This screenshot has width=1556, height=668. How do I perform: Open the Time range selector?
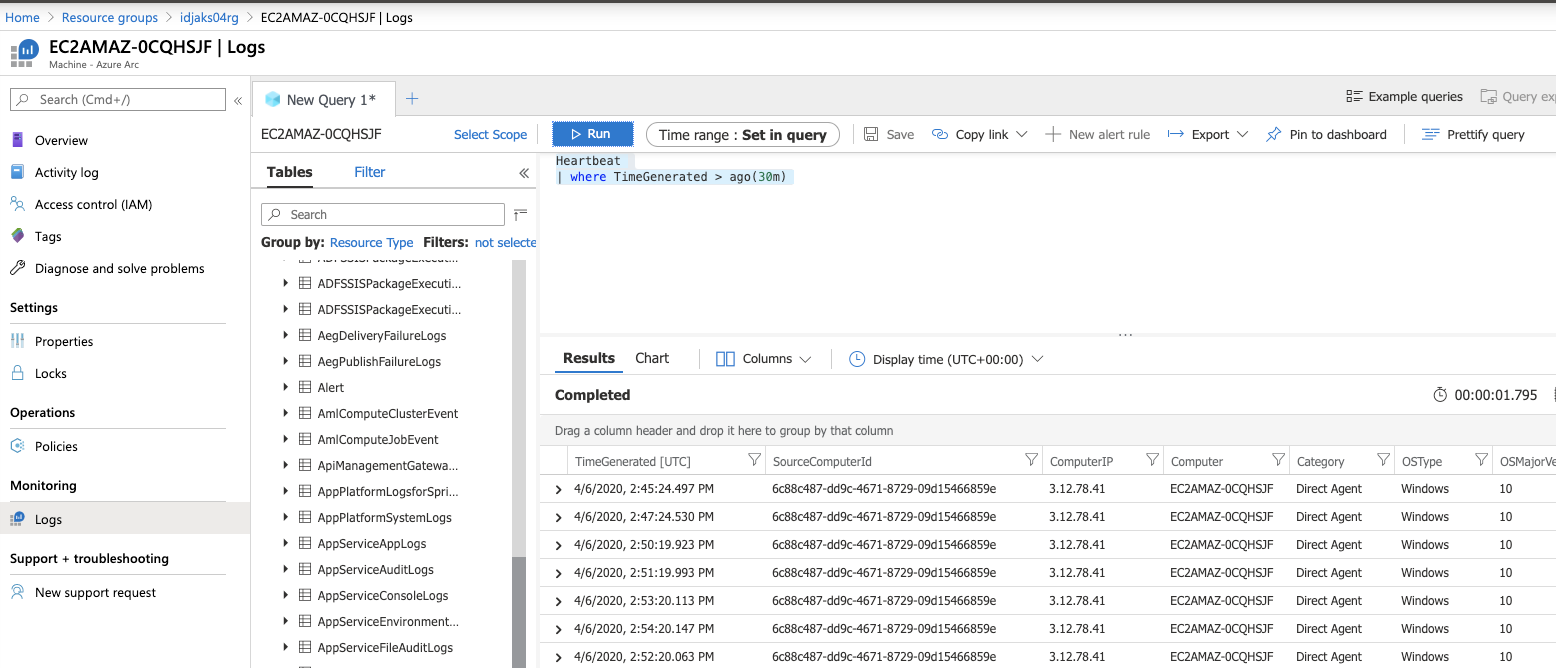tap(743, 134)
